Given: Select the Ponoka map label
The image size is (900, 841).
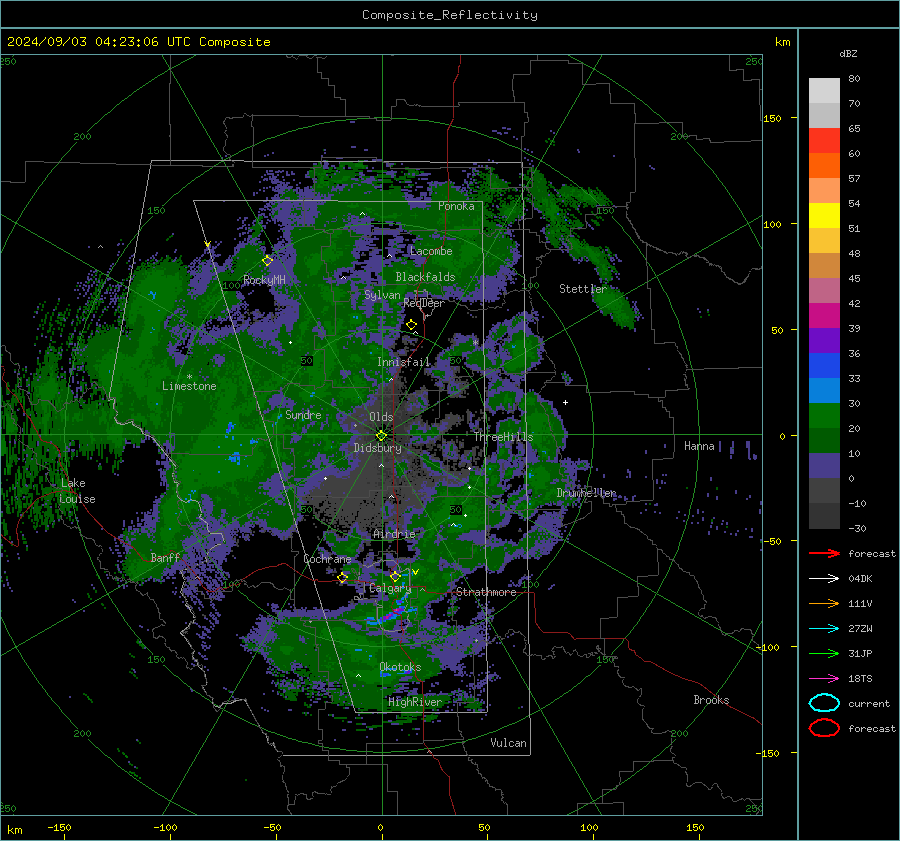Looking at the screenshot, I should click(x=456, y=206).
